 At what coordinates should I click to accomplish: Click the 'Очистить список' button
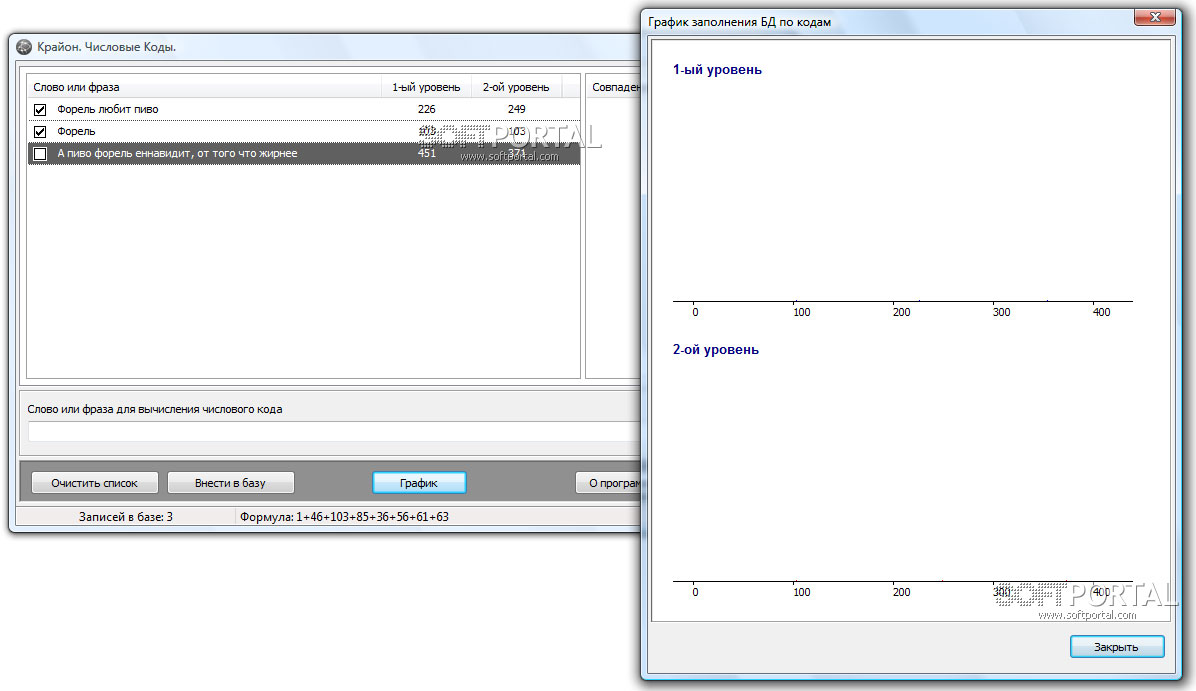click(x=95, y=483)
